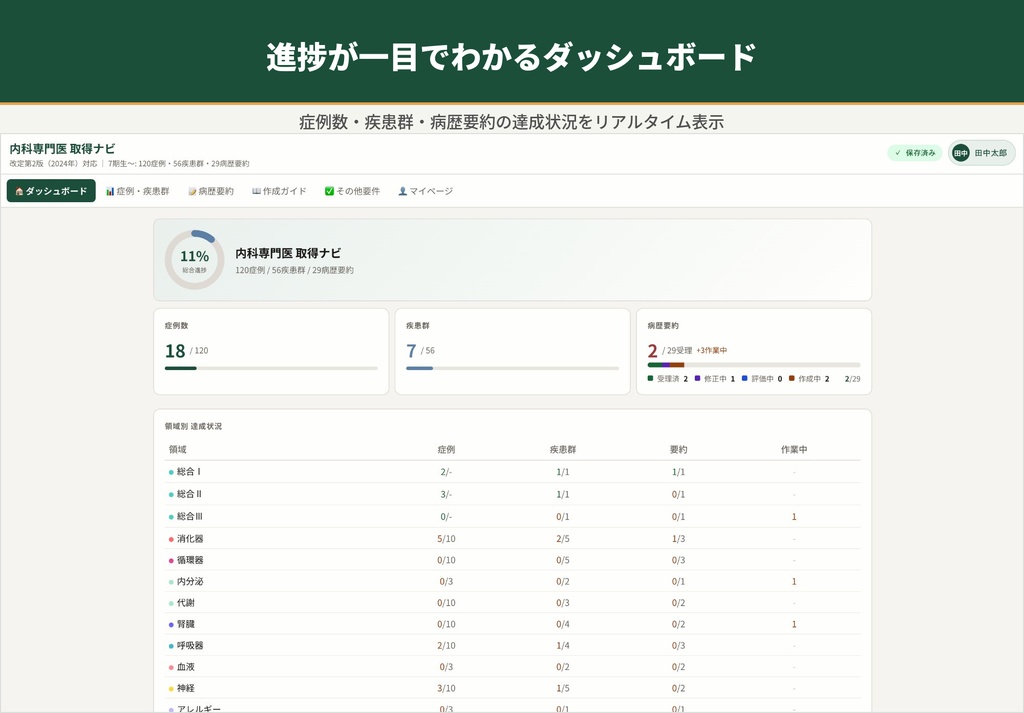1024x713 pixels.
Task: Click the person icon beside マイページ
Action: 402,191
